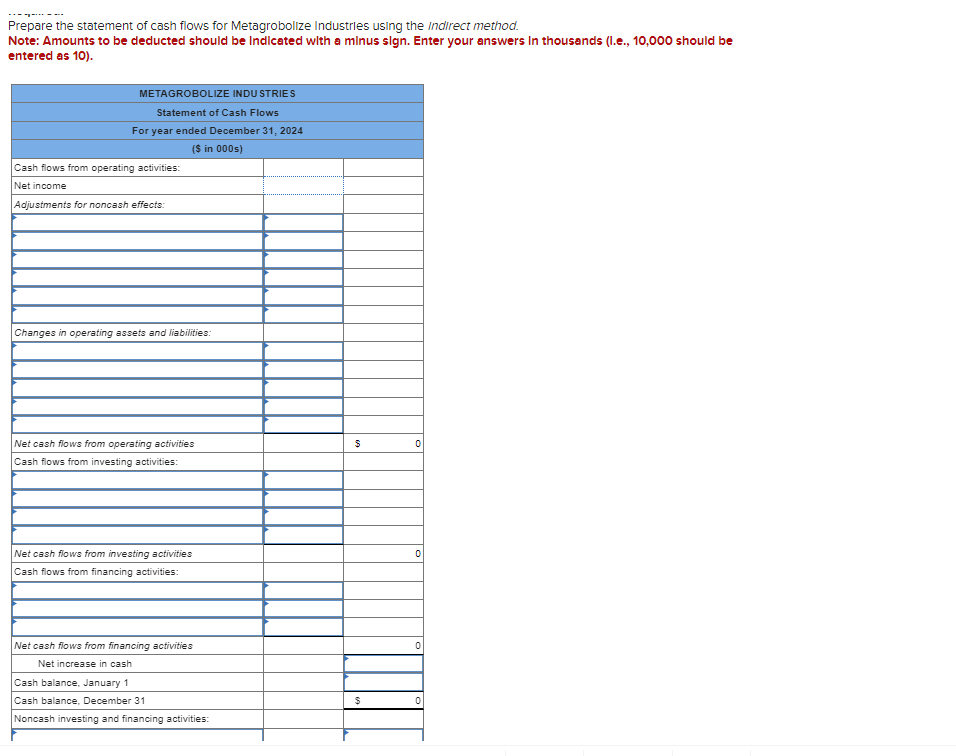956x756 pixels.
Task: Open the first financing activities item dropdown
Action: coord(135,589)
